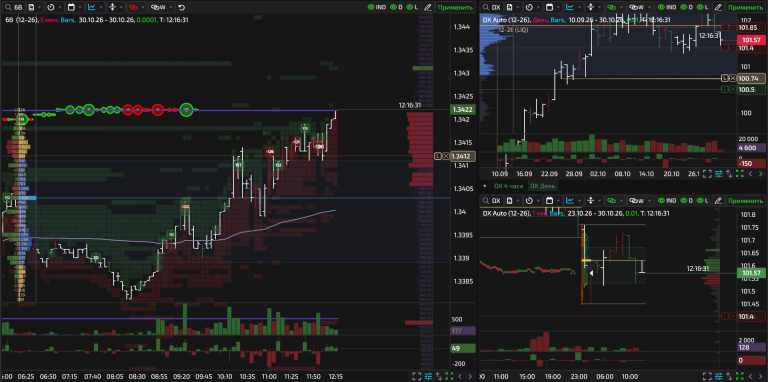Click the vertical scaling arrows icon in 6B chart
The width and height of the screenshot is (768, 382).
(x=111, y=7)
